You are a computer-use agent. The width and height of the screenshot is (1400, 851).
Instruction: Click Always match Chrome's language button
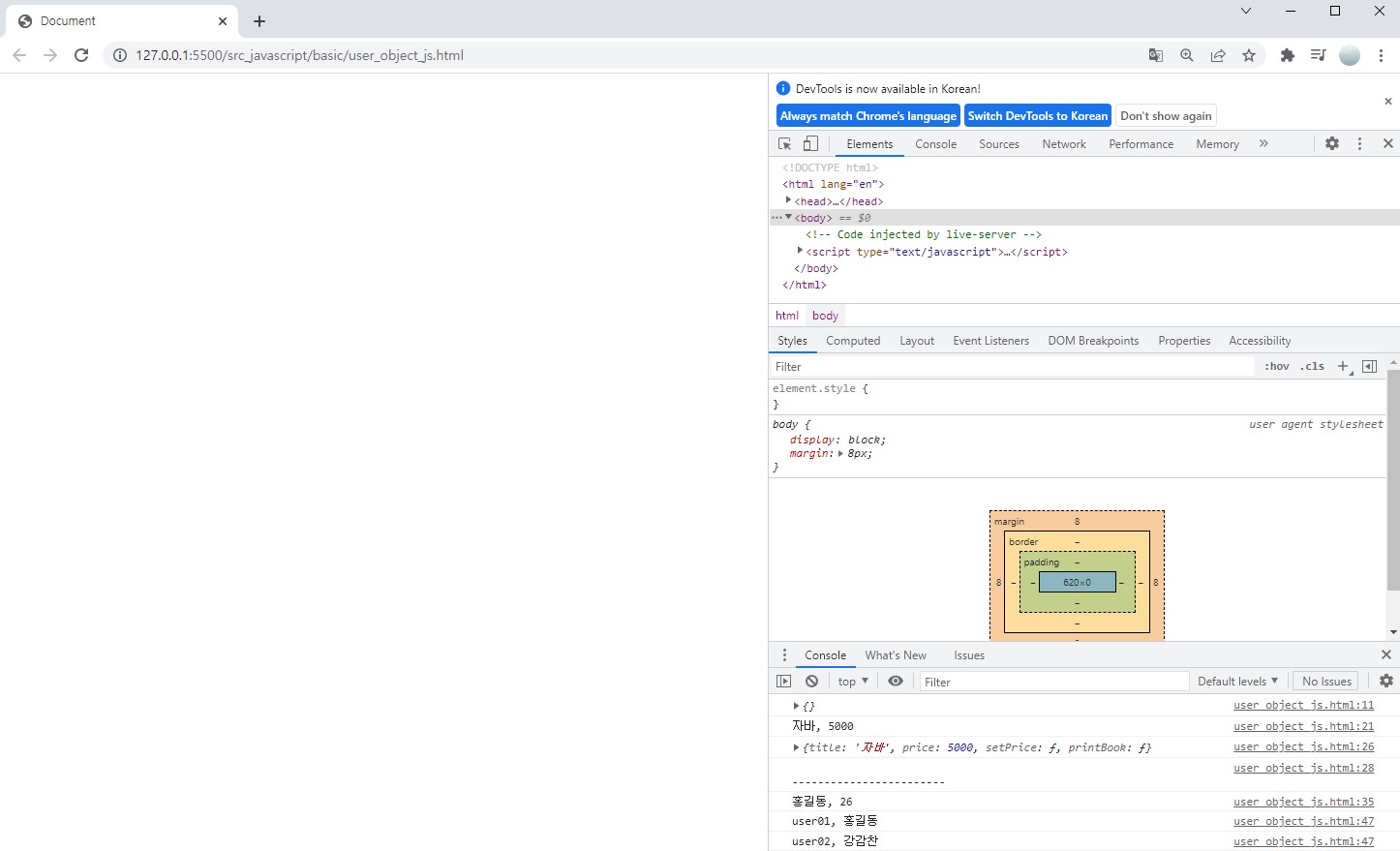point(868,116)
